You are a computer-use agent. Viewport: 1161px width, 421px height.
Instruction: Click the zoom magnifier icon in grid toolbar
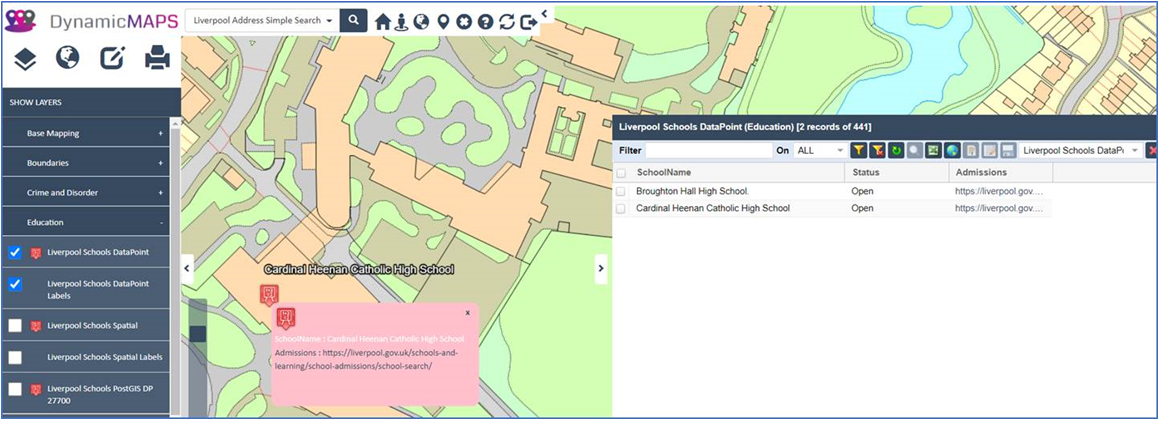click(915, 150)
